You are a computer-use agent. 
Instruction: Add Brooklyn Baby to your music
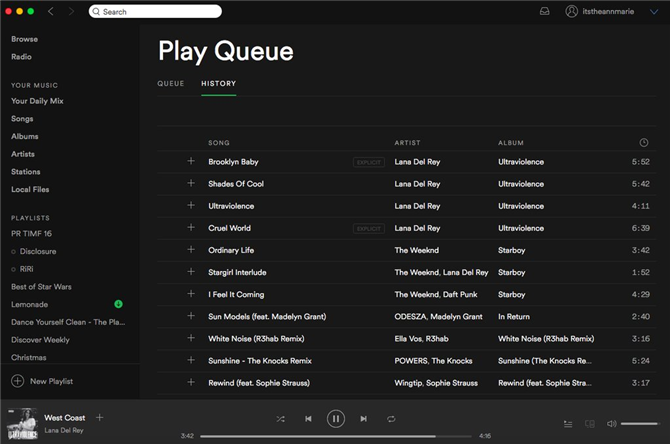point(191,161)
